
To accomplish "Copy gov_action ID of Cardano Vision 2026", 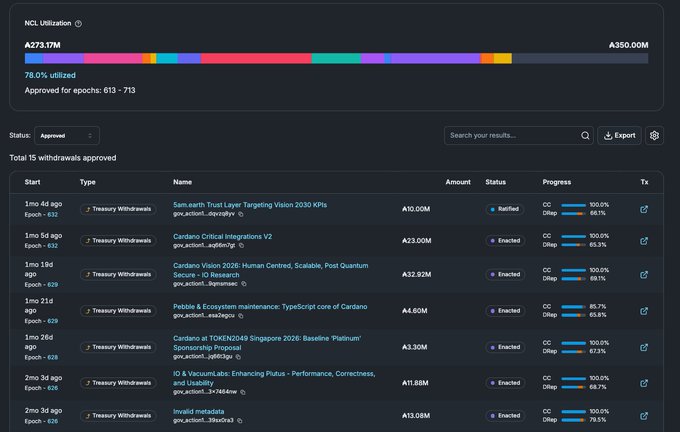I will [x=244, y=284].
